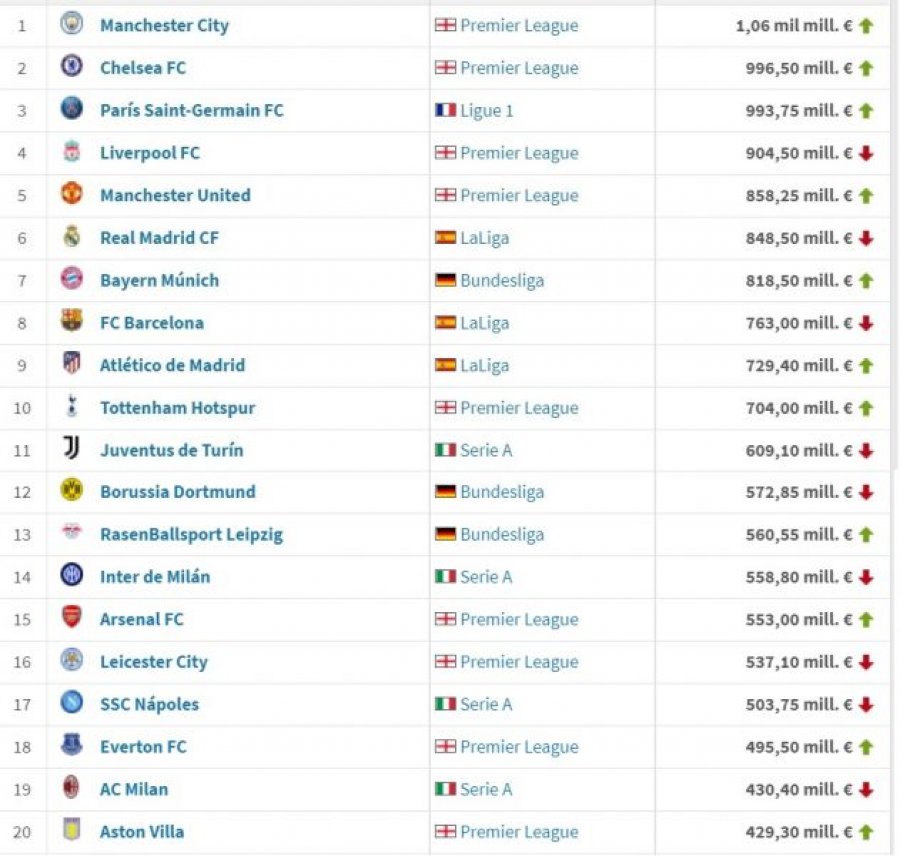Open the Bayern Múnich club link

tap(160, 280)
